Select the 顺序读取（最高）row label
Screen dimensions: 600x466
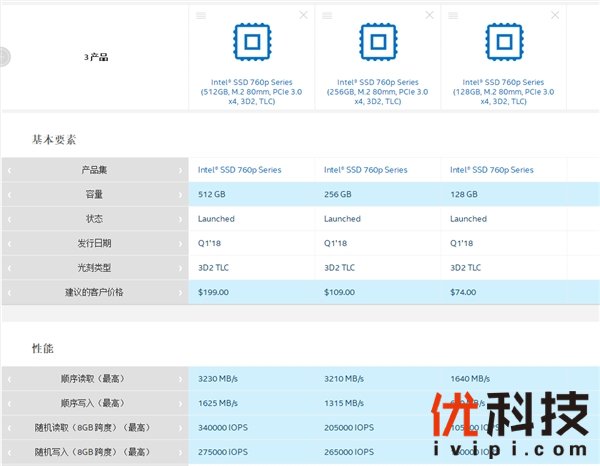click(92, 379)
